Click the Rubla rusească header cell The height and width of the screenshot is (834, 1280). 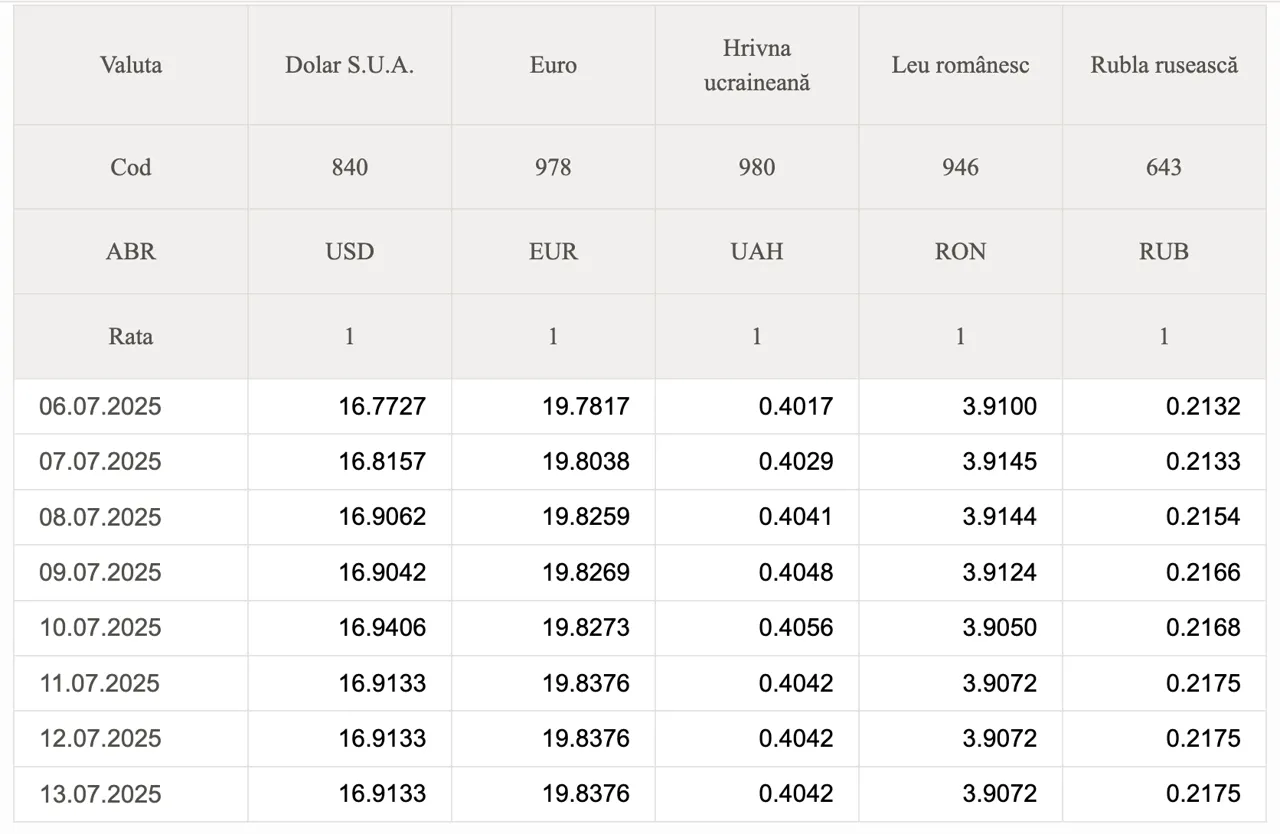[1164, 66]
